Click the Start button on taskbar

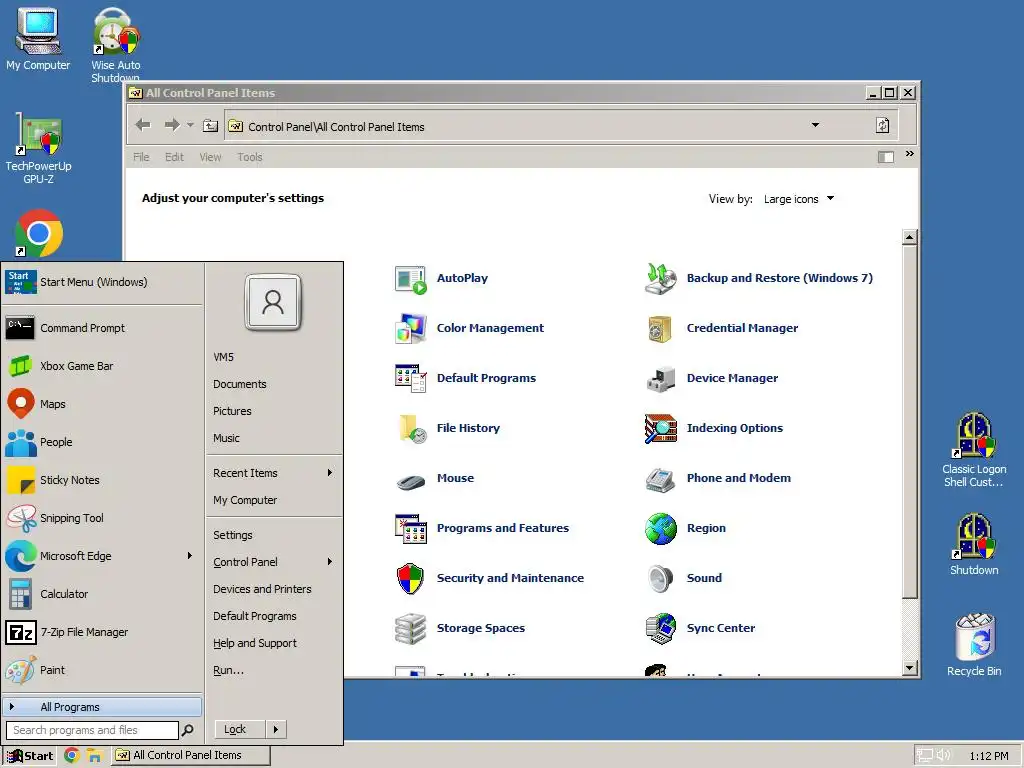pyautogui.click(x=30, y=756)
